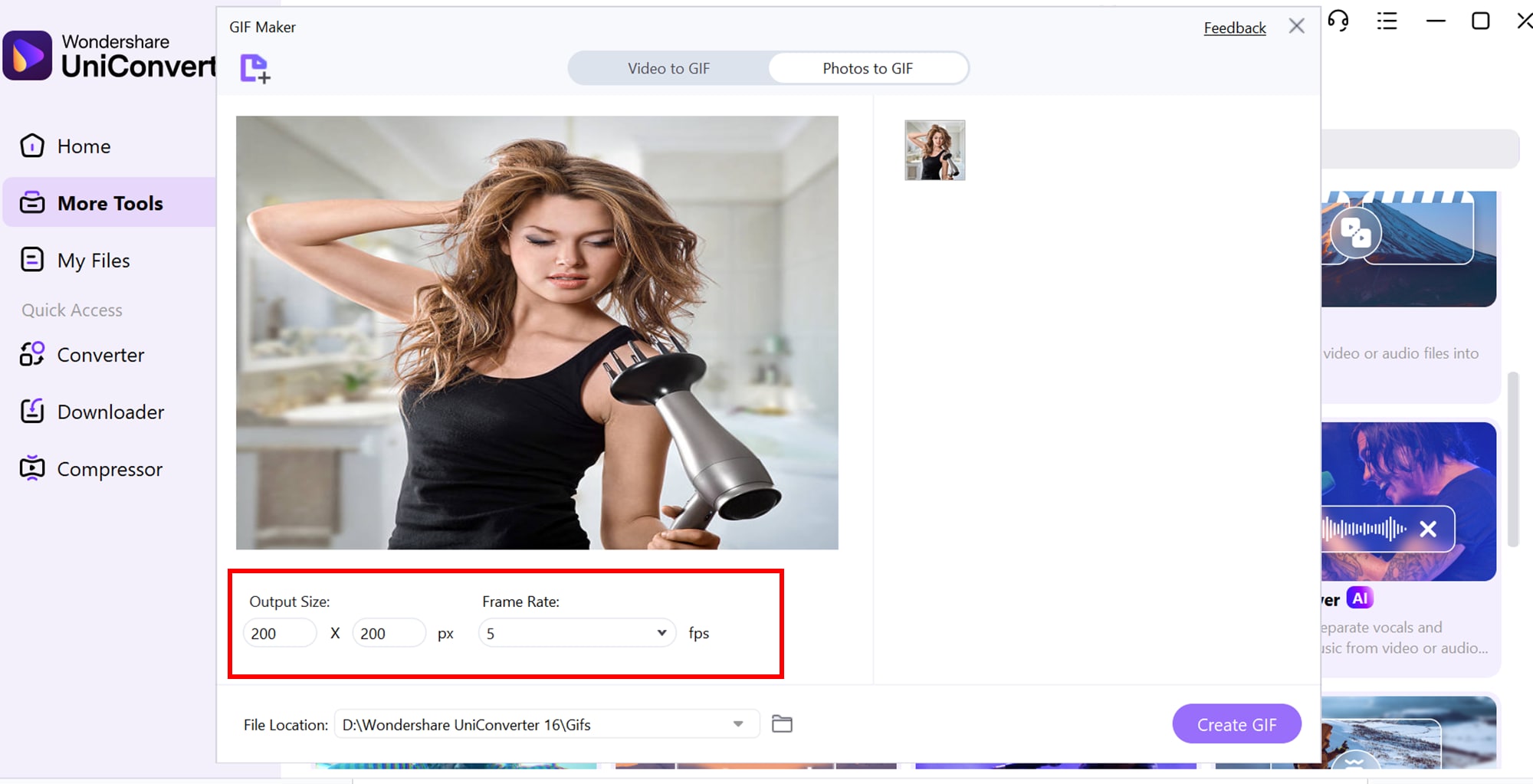Open the customer support headset icon
This screenshot has width=1533, height=784.
(x=1338, y=21)
